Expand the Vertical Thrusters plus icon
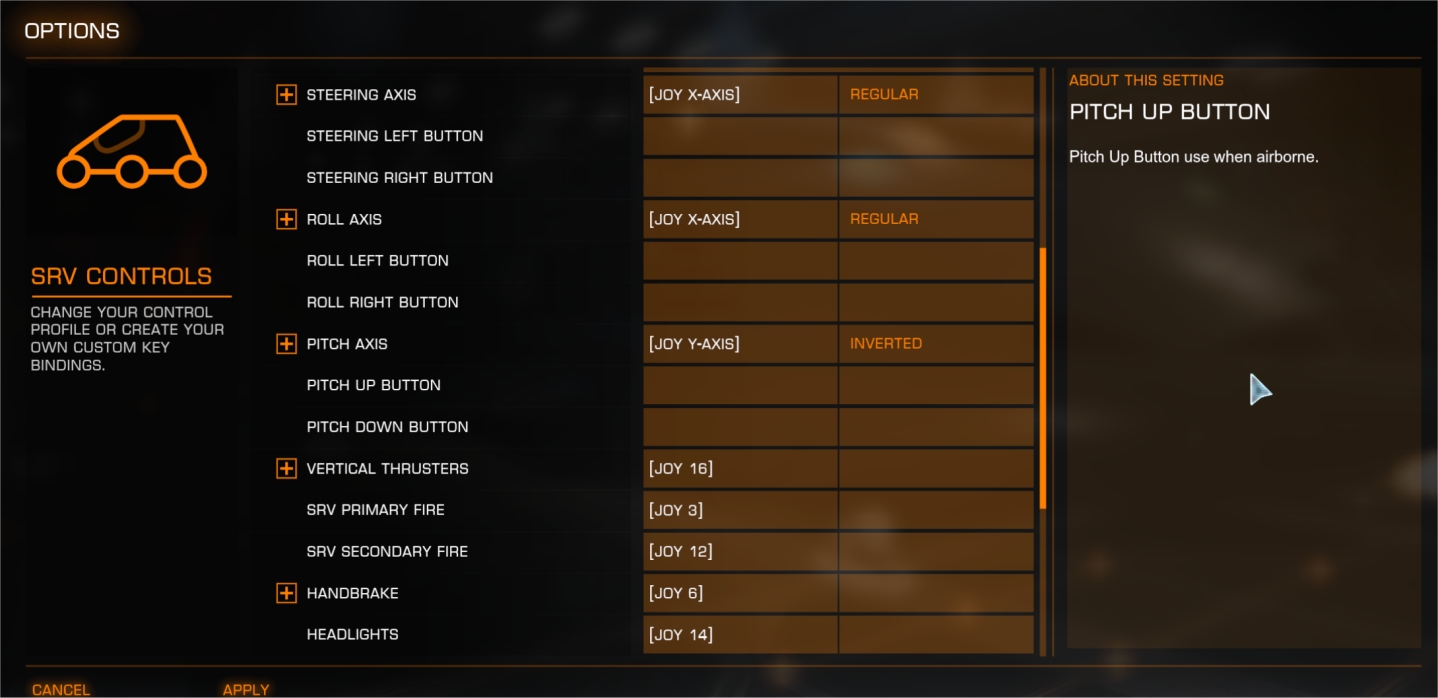The width and height of the screenshot is (1438, 698). click(286, 468)
